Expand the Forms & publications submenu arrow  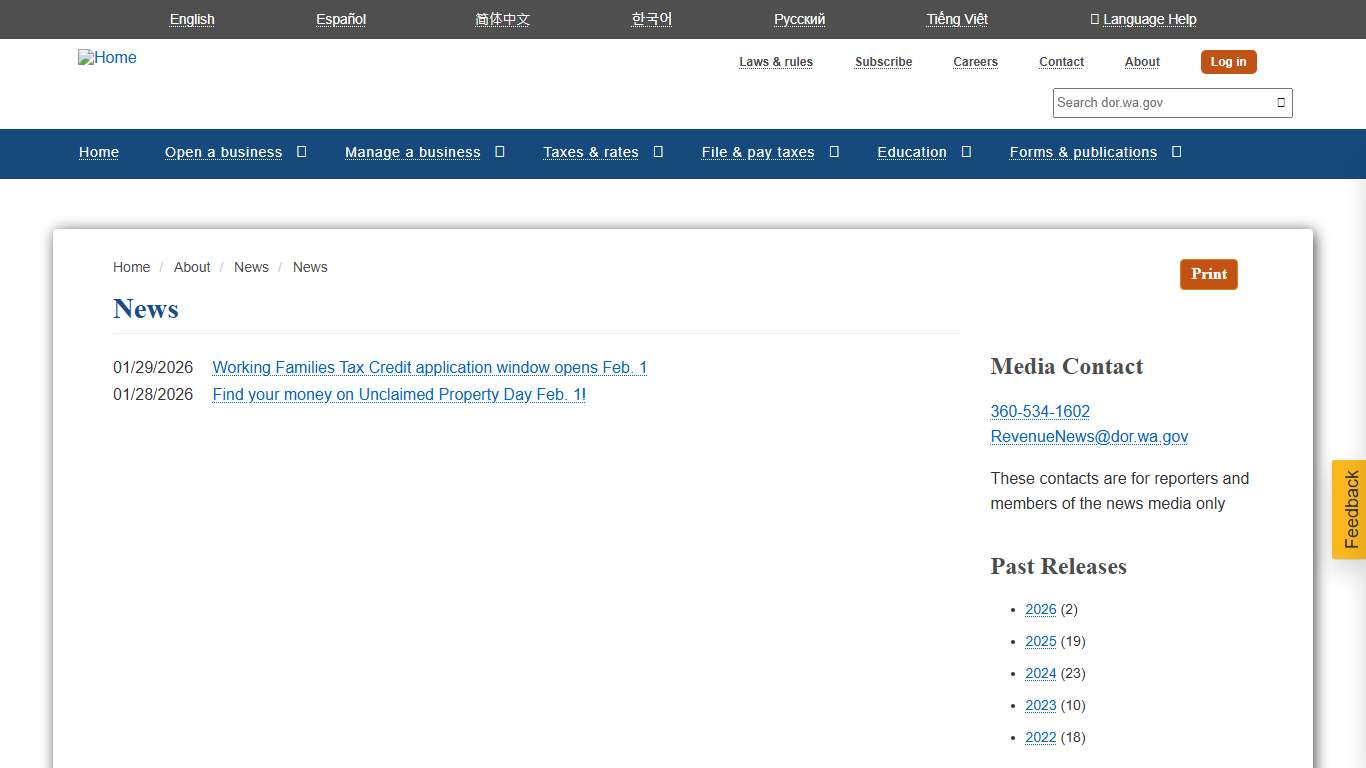click(1176, 152)
